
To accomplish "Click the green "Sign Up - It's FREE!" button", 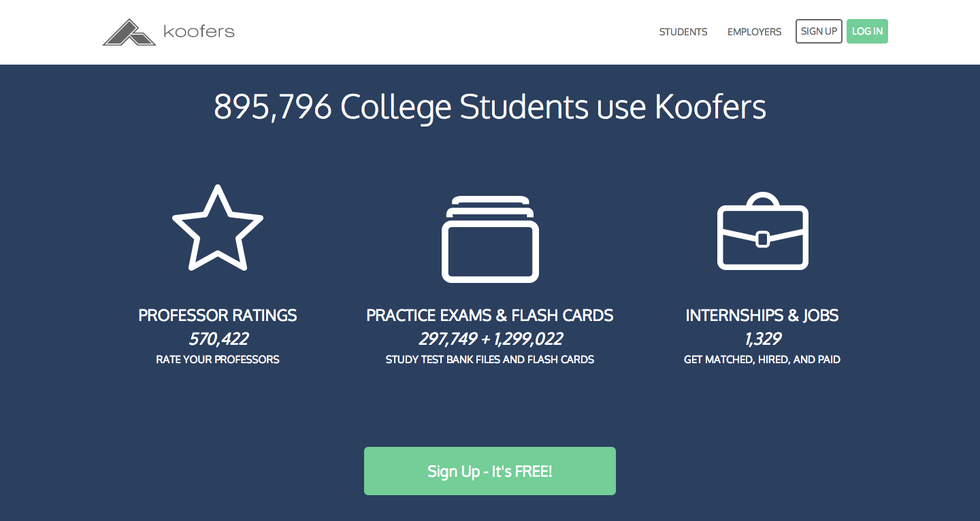I will (x=489, y=471).
